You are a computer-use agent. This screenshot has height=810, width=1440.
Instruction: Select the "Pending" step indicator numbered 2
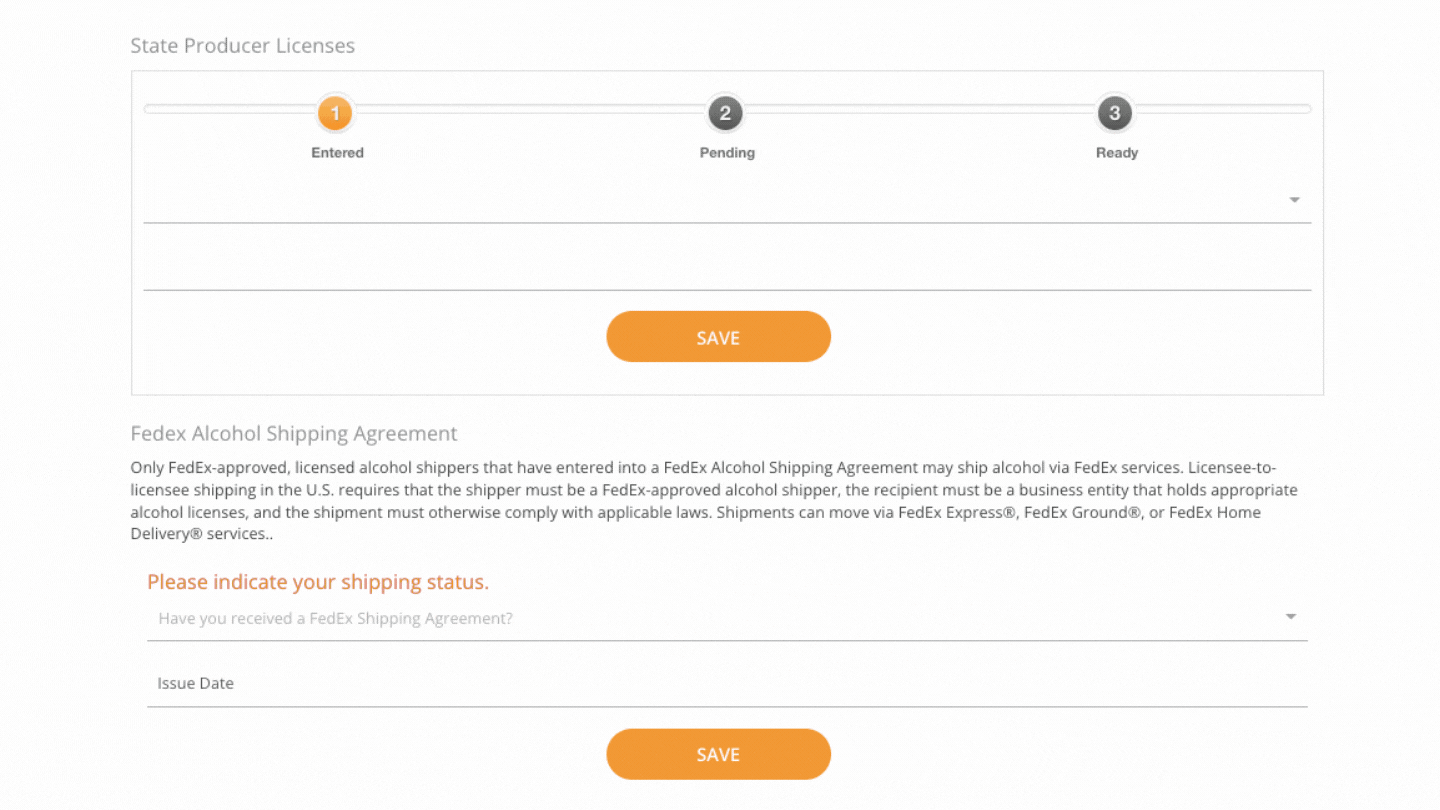click(726, 113)
